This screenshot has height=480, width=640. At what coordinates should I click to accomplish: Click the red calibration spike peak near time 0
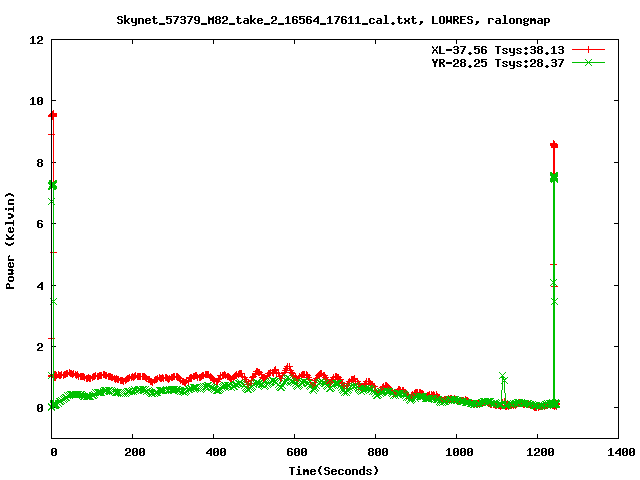click(53, 115)
